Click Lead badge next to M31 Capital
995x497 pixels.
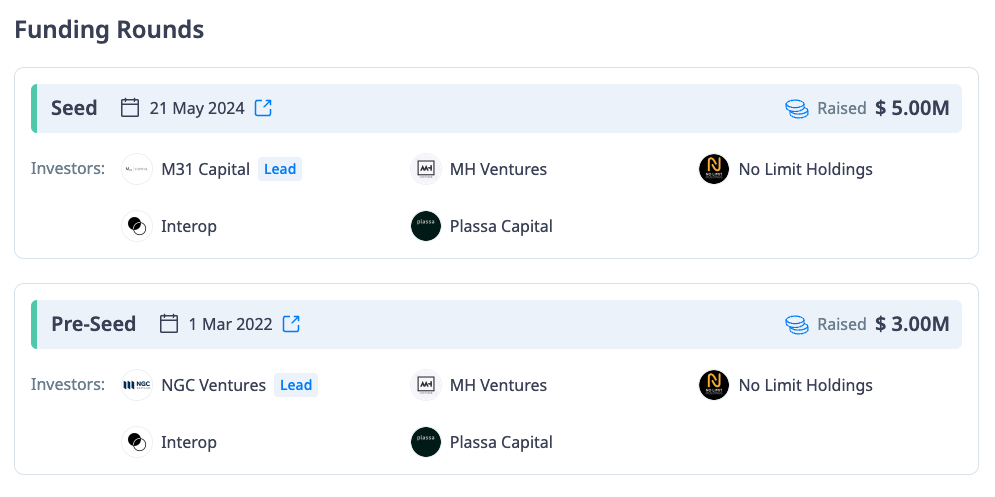[x=280, y=169]
